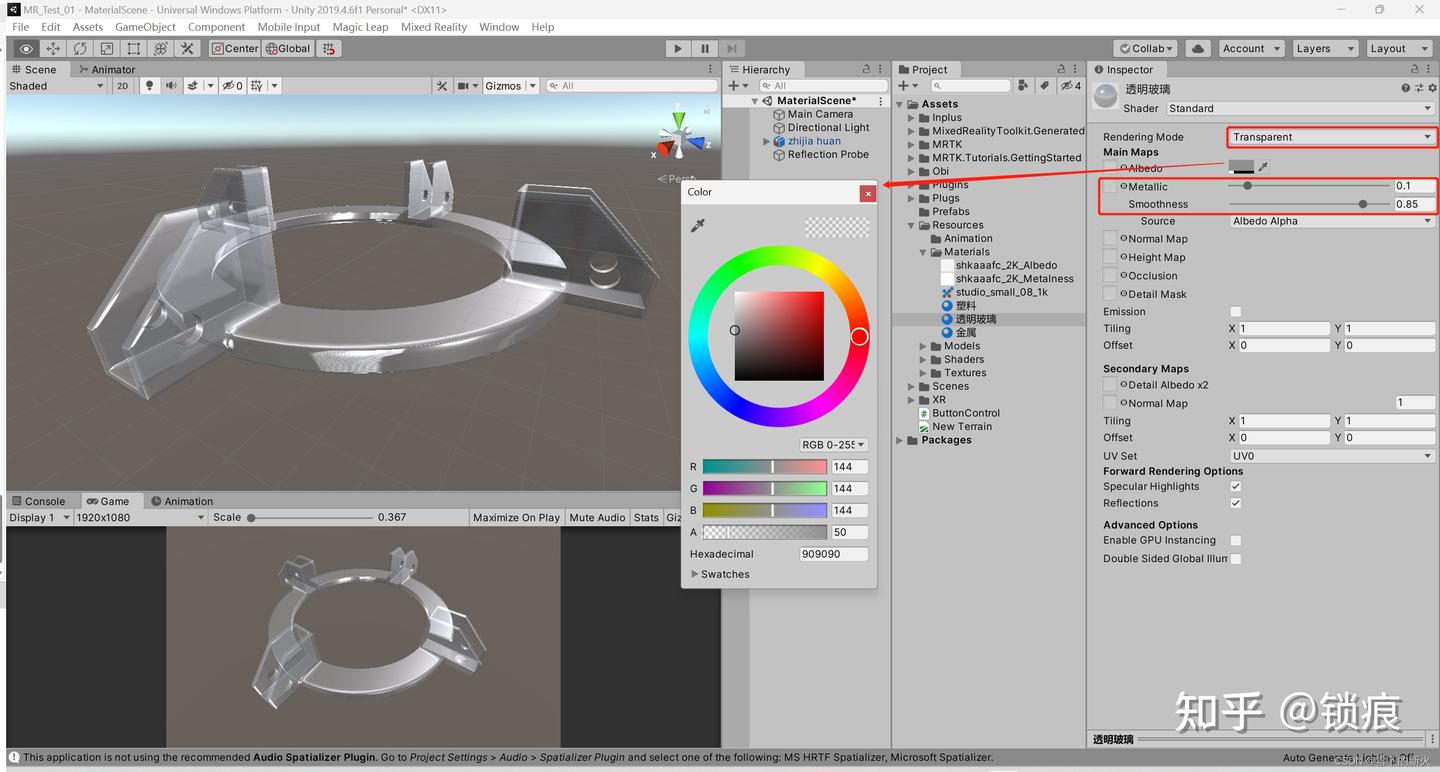
Task: Click the Collab button
Action: click(x=1147, y=48)
